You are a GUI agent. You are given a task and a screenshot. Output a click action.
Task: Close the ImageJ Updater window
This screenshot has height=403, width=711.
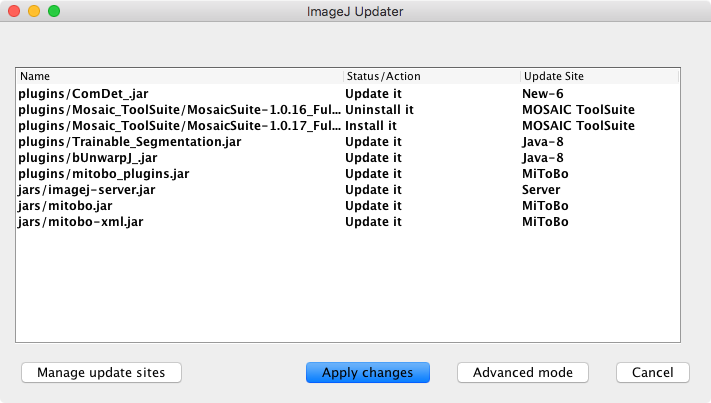pyautogui.click(x=14, y=11)
